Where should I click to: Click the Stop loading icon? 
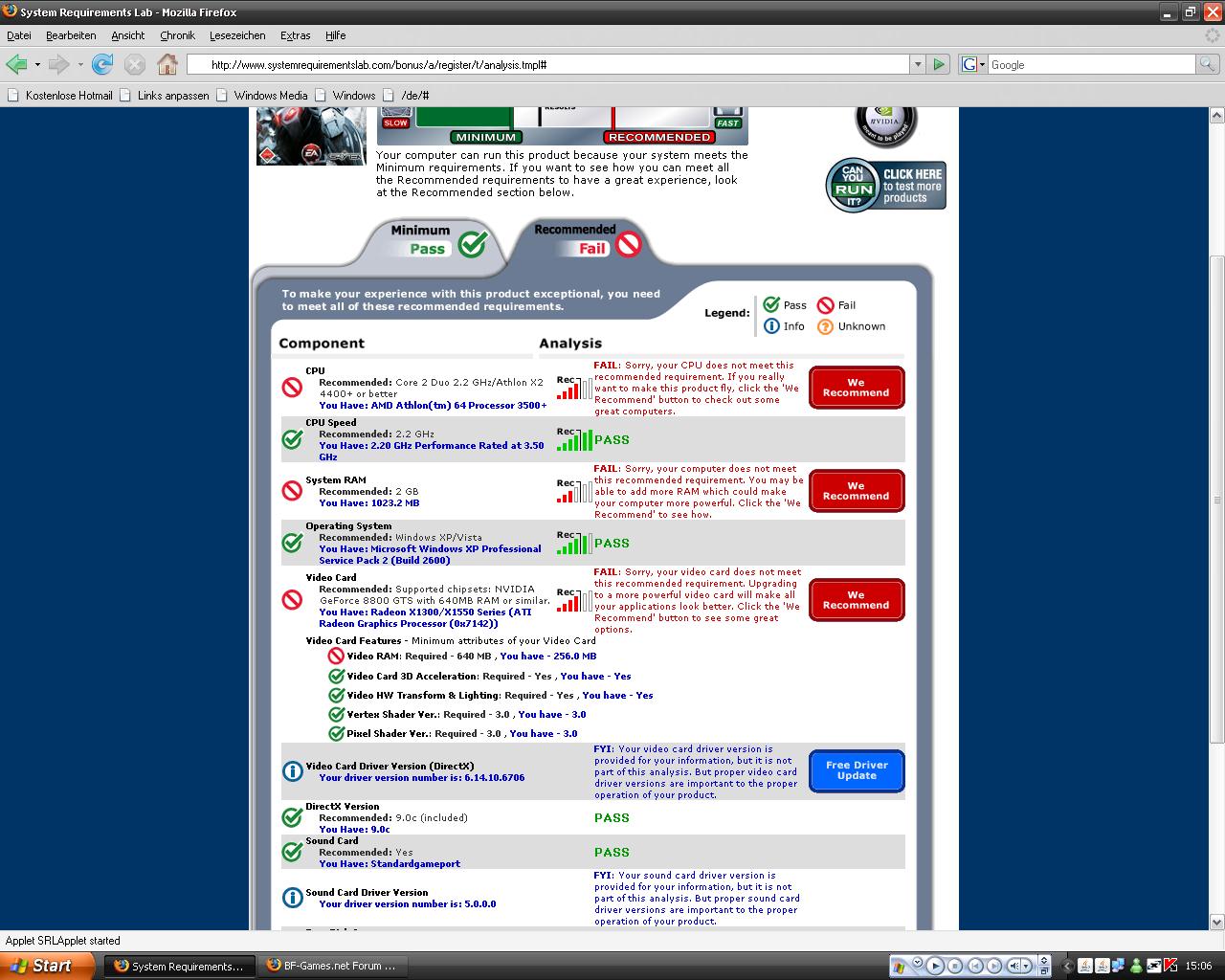(x=135, y=64)
